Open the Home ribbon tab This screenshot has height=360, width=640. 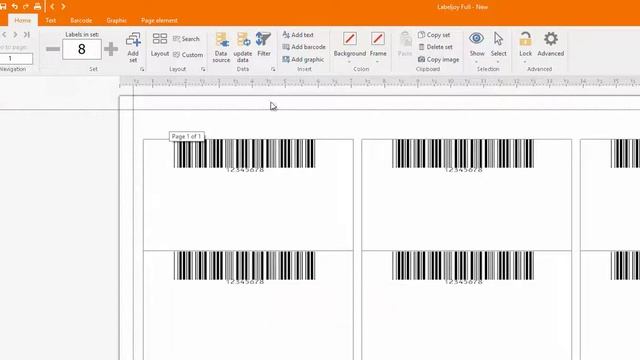point(22,20)
